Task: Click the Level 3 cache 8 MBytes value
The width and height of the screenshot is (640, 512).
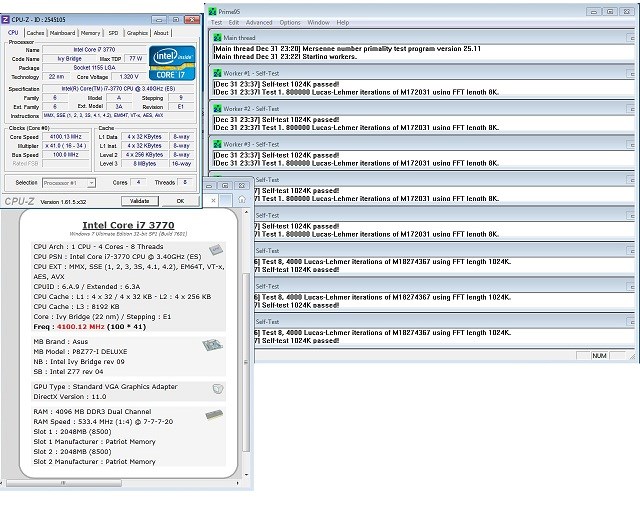Action: 144,164
